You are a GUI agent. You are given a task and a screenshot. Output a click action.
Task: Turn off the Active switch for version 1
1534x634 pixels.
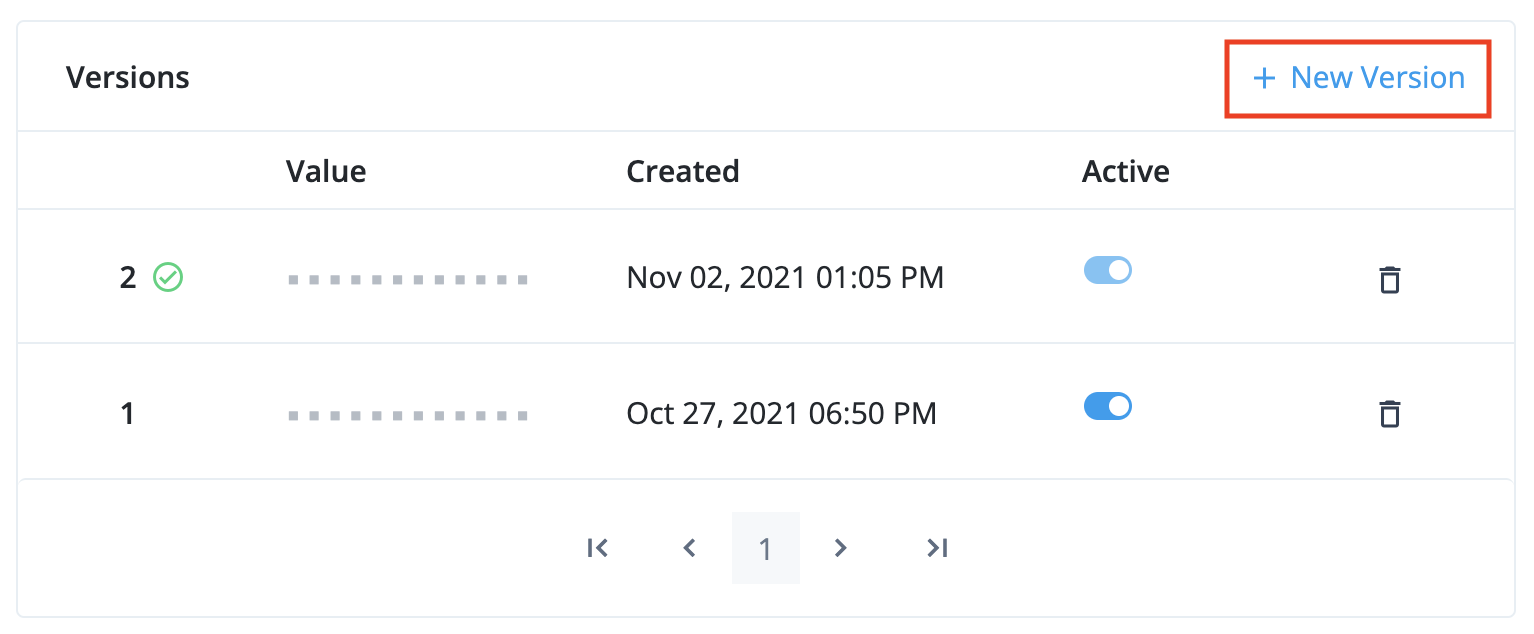(x=1107, y=406)
